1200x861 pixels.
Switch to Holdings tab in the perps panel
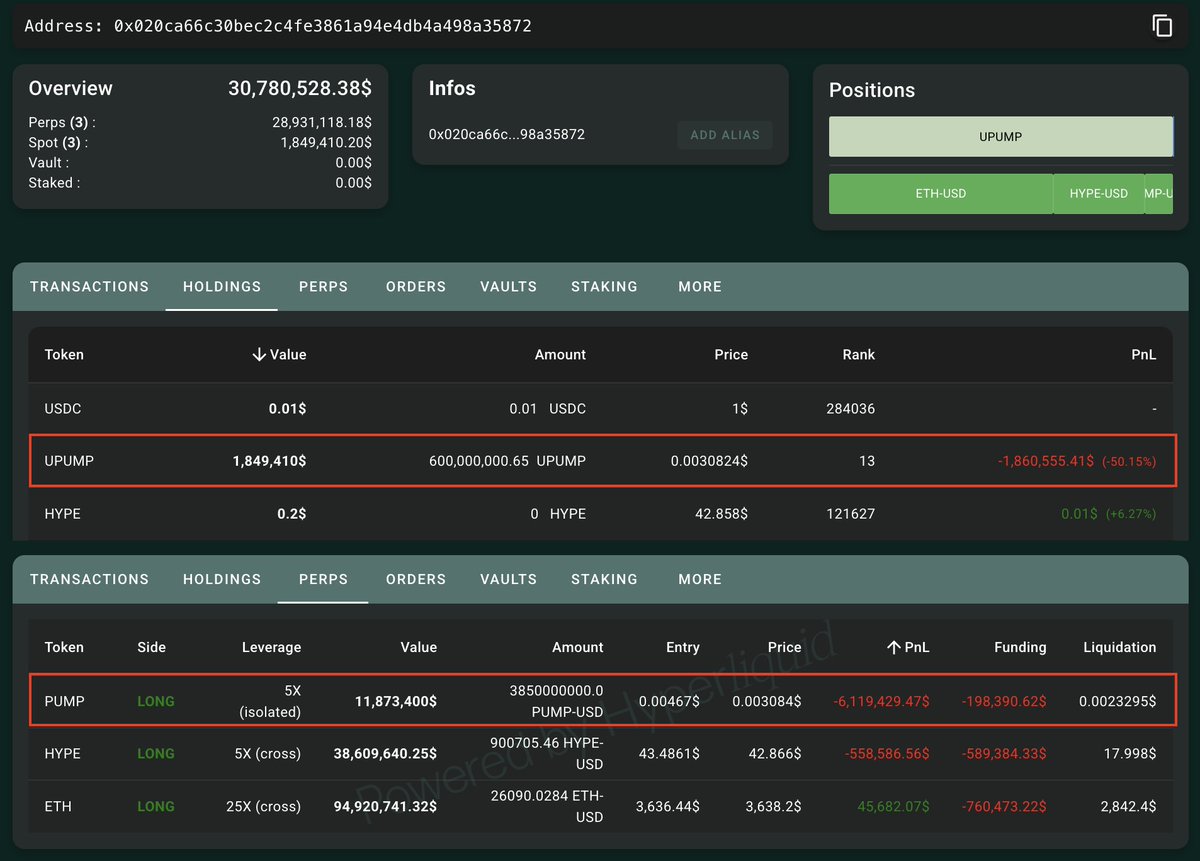coord(222,579)
